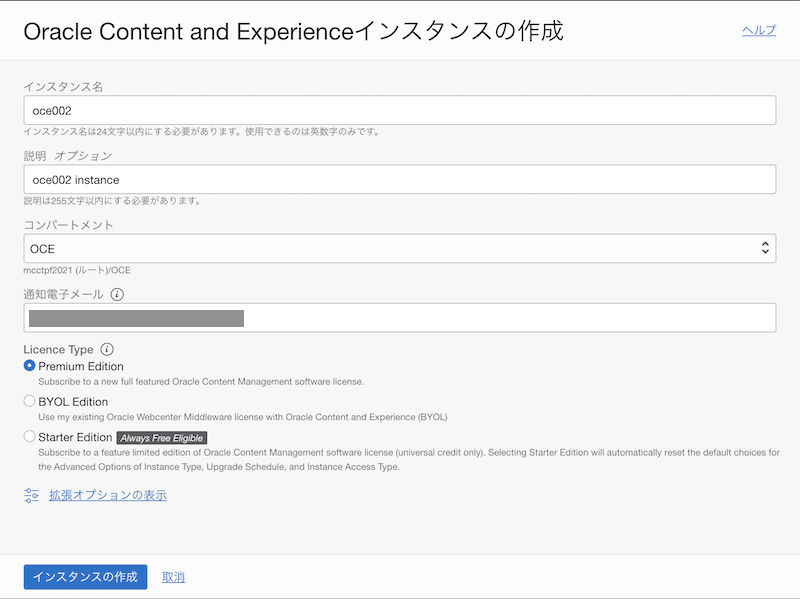Click the mcctpf2021 (ルート)/OCE path text
The width and height of the screenshot is (800, 599).
pyautogui.click(x=77, y=270)
